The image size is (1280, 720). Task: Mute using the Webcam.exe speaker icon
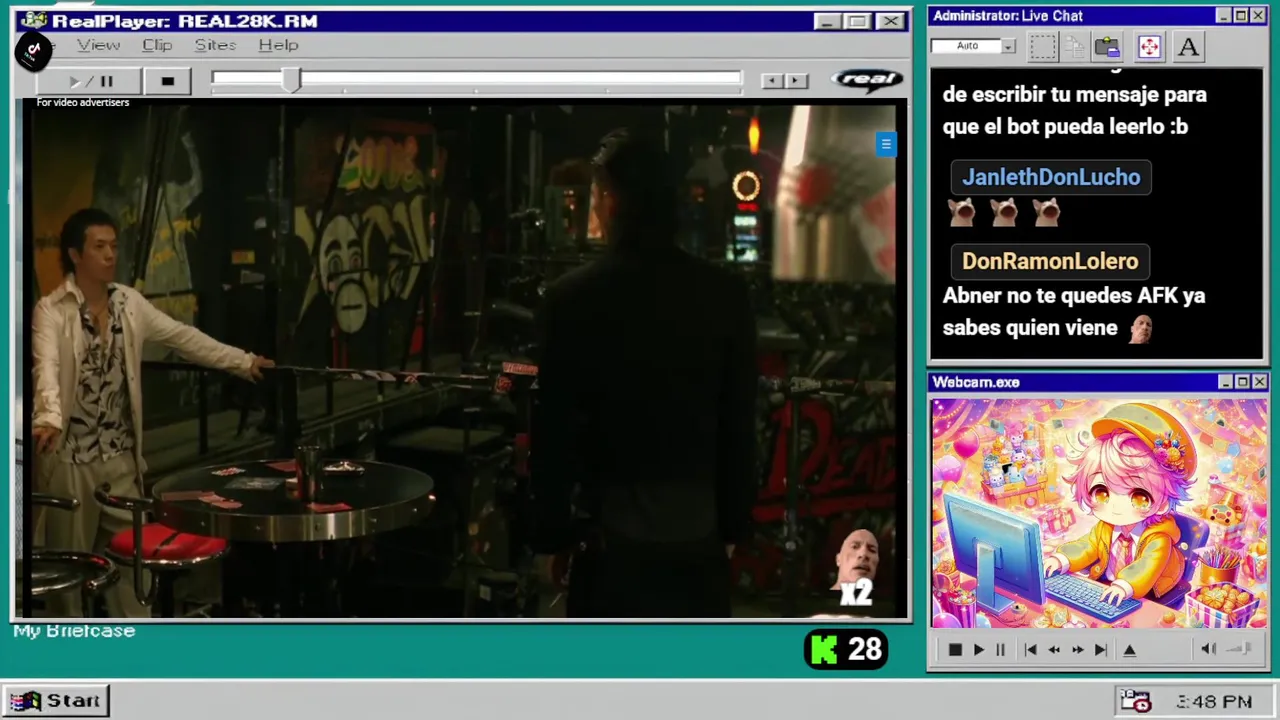1208,649
